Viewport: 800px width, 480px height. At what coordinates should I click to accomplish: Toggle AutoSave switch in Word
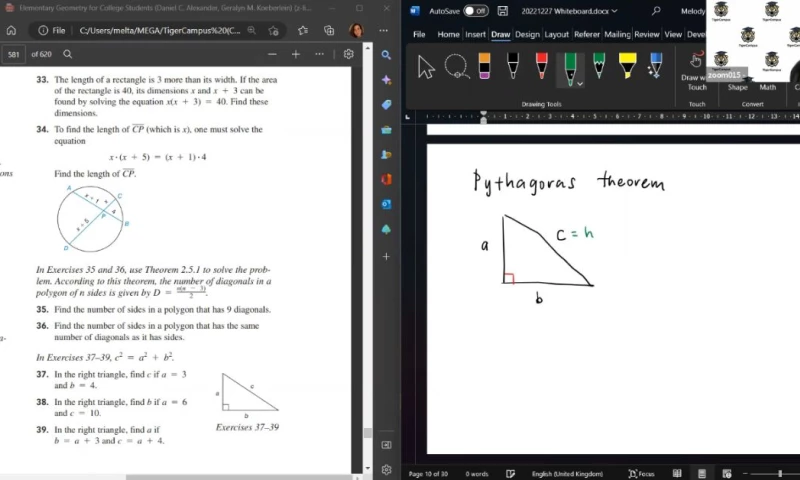476,11
